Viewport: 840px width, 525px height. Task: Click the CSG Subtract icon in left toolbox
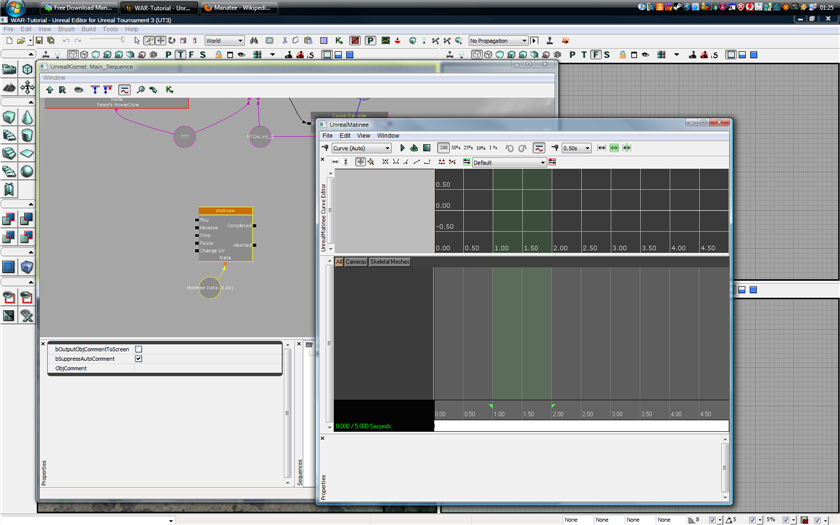[x=27, y=219]
